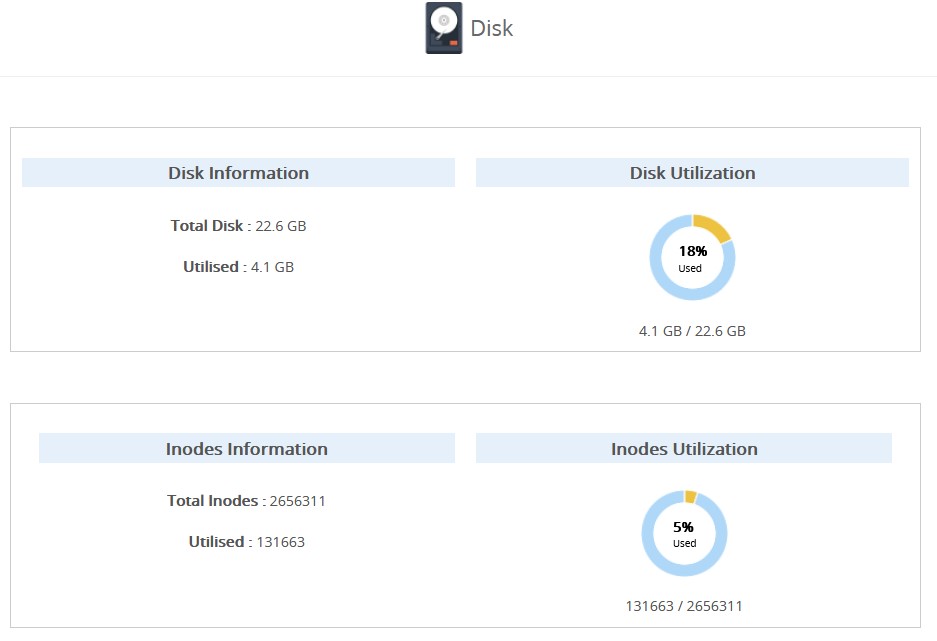Click the Disk drive icon in the header
The height and width of the screenshot is (641, 937).
443,27
